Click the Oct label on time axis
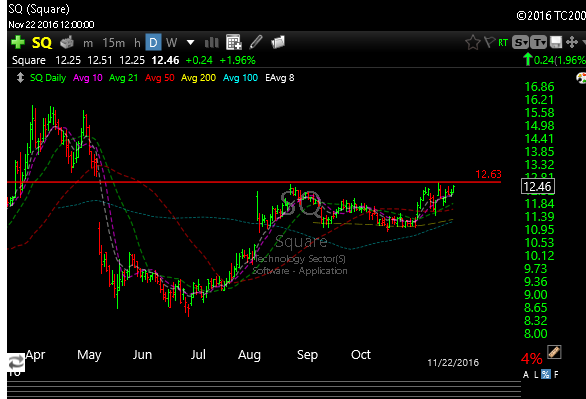This screenshot has height=399, width=586. click(x=361, y=354)
